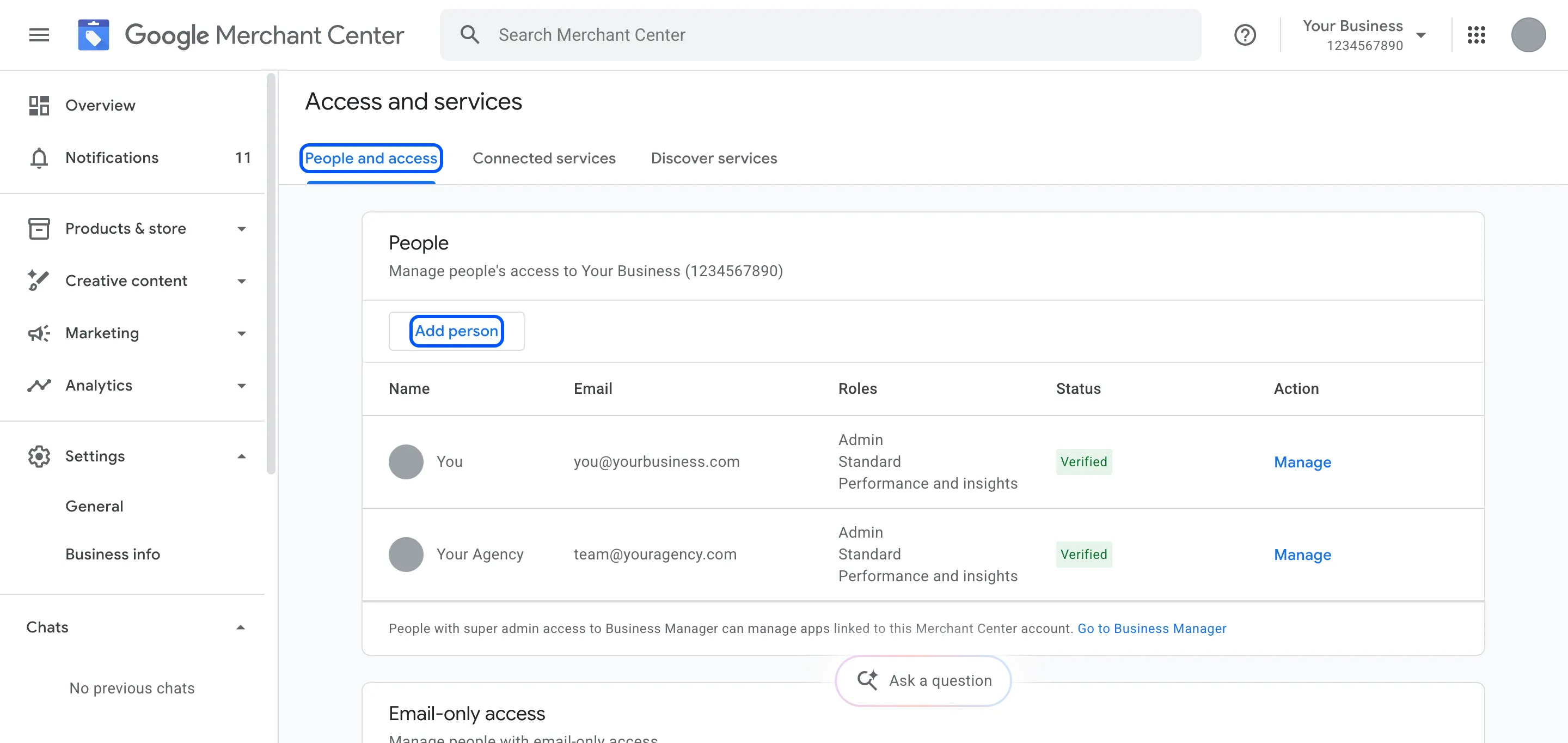Open the hamburger main menu
The width and height of the screenshot is (1568, 743).
(x=39, y=35)
